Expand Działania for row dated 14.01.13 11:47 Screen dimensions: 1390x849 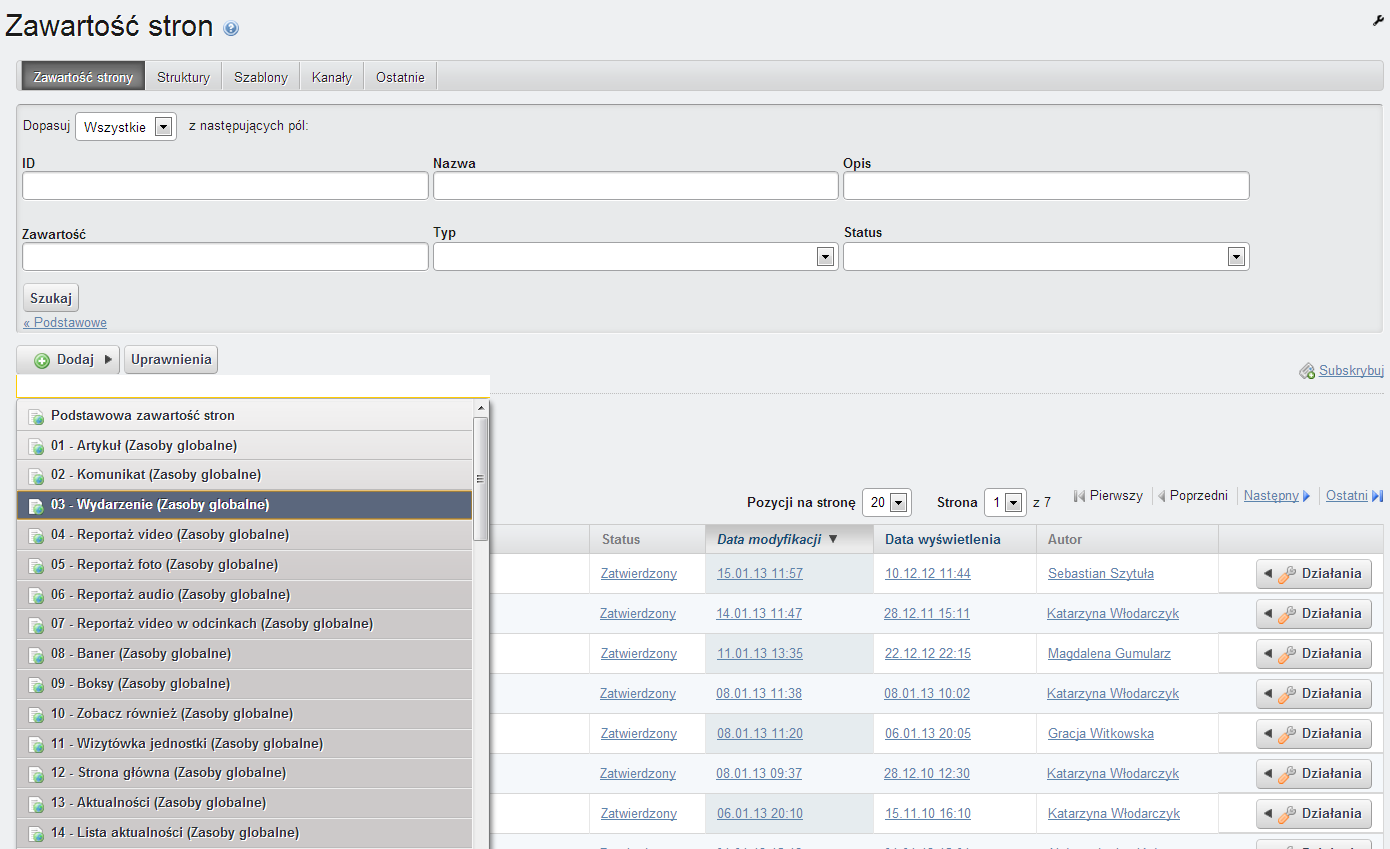pos(1314,614)
